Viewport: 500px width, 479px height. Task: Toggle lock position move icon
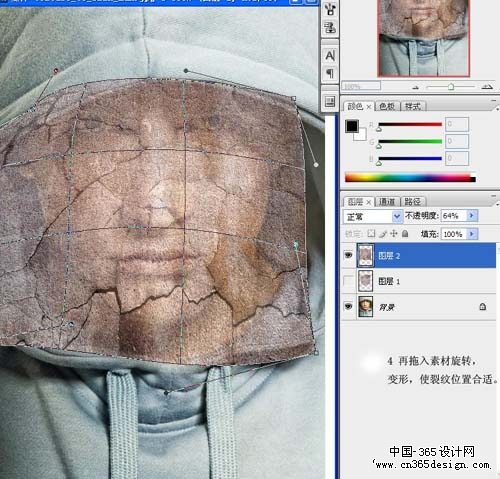click(x=394, y=233)
